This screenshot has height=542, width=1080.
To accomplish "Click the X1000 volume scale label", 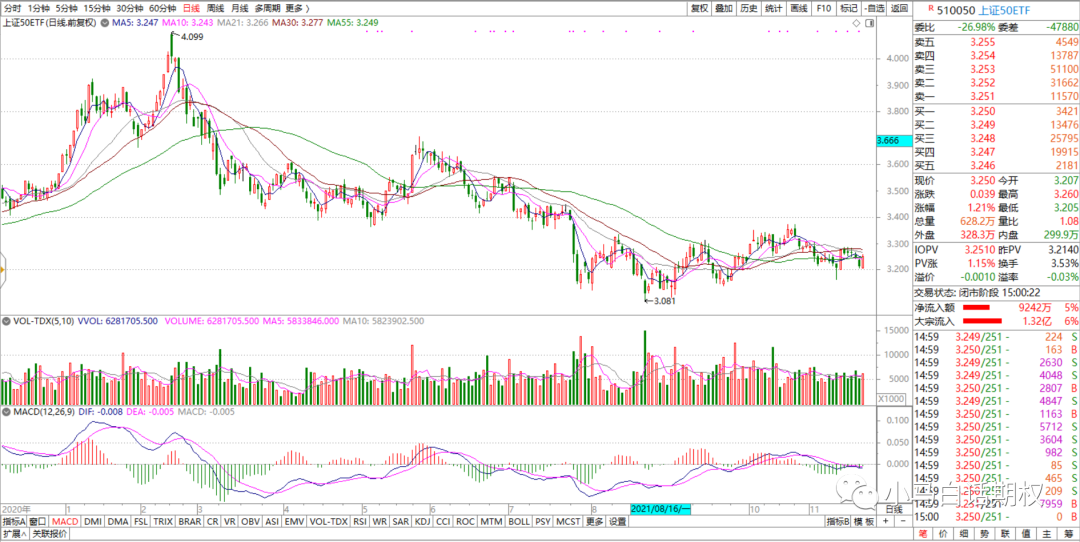I will (892, 398).
